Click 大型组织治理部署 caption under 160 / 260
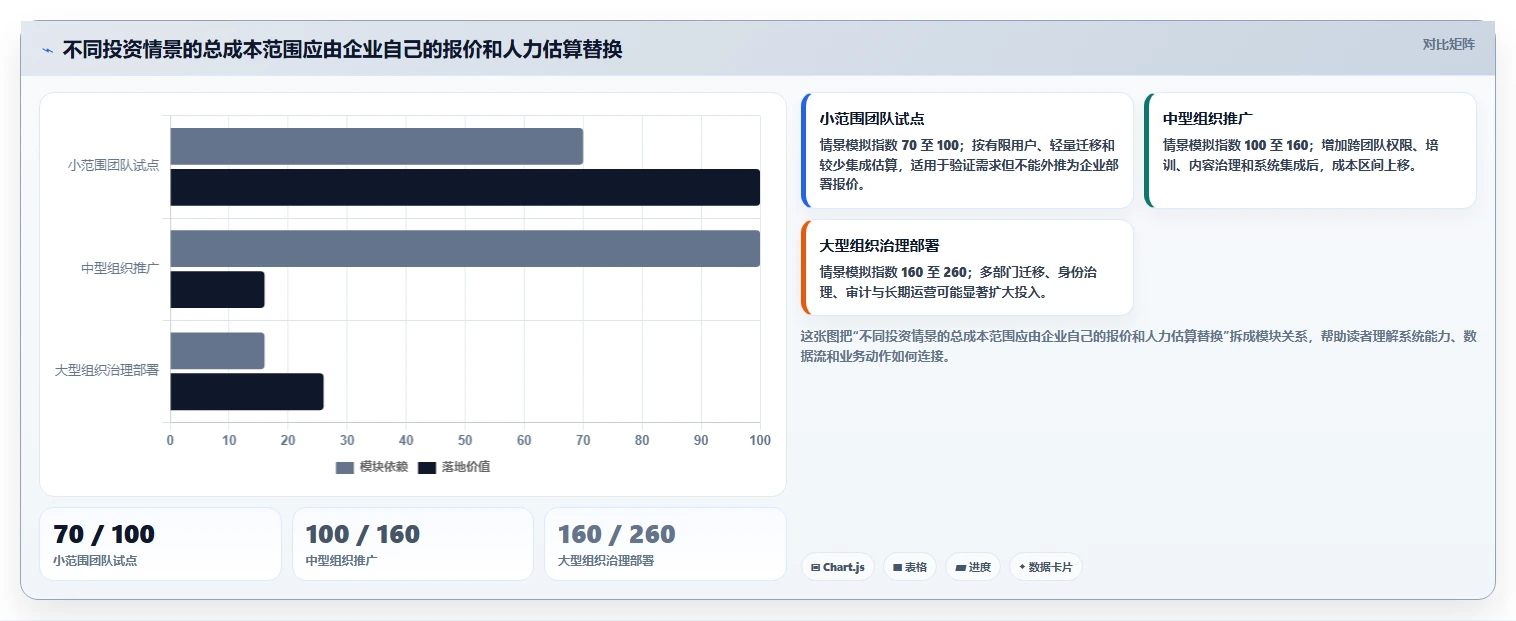The width and height of the screenshot is (1516, 621). pos(605,561)
